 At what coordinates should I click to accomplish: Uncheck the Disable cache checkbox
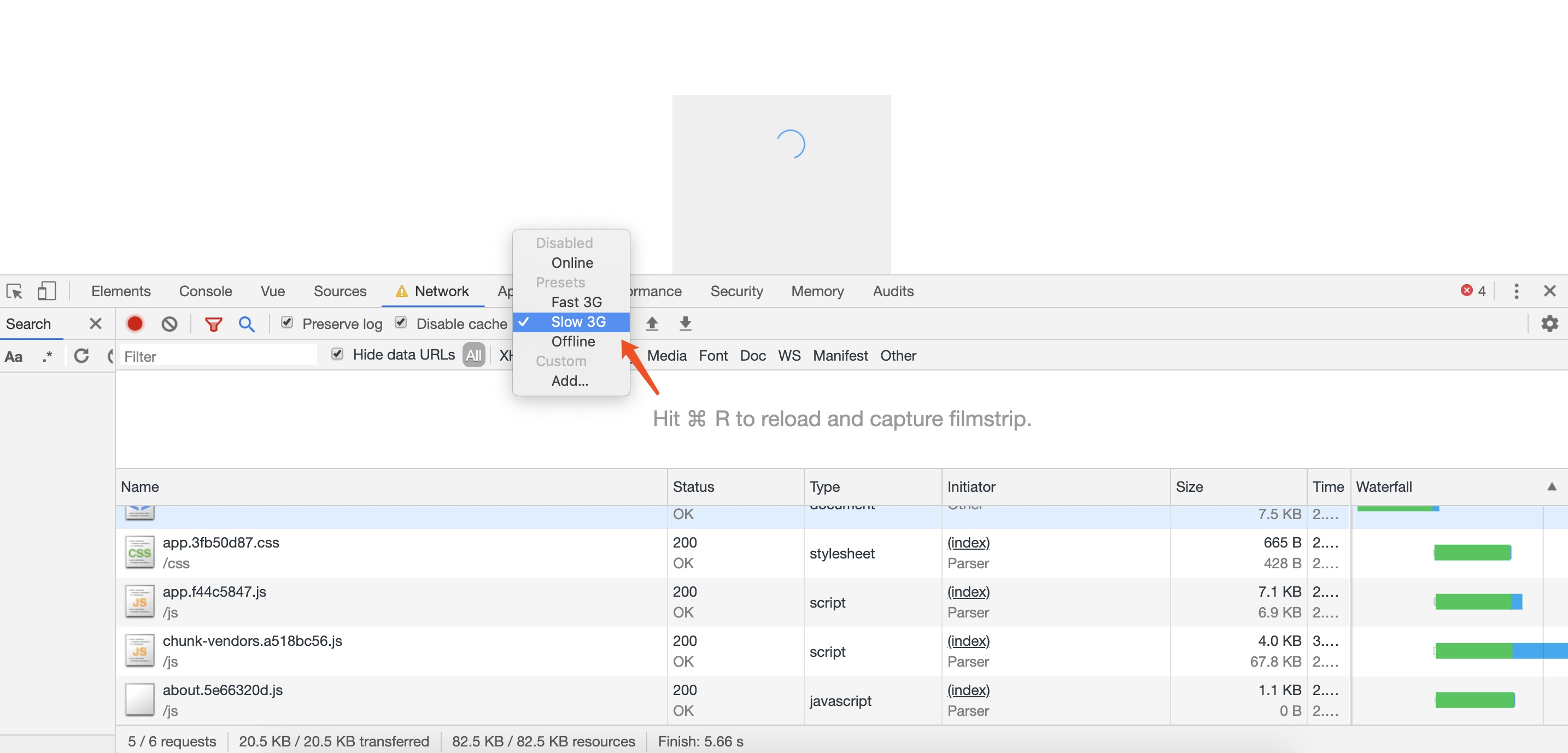click(401, 322)
